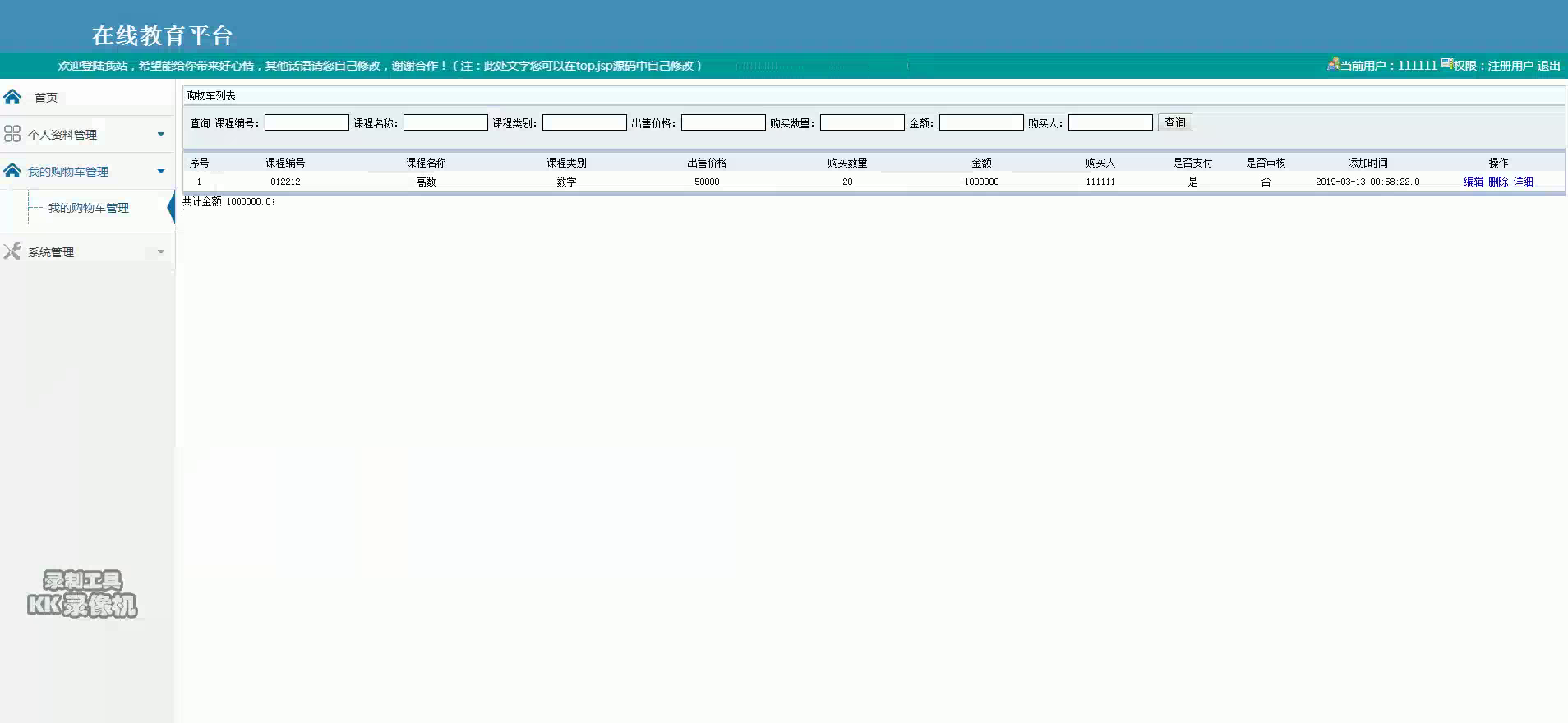
Task: Click the 课程名称 column header
Action: (x=426, y=163)
